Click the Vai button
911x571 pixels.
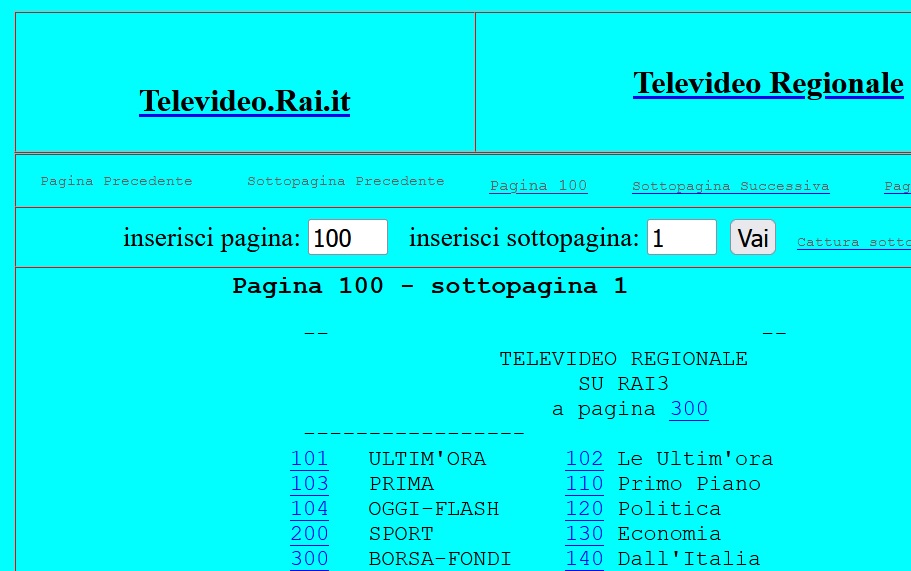point(752,237)
